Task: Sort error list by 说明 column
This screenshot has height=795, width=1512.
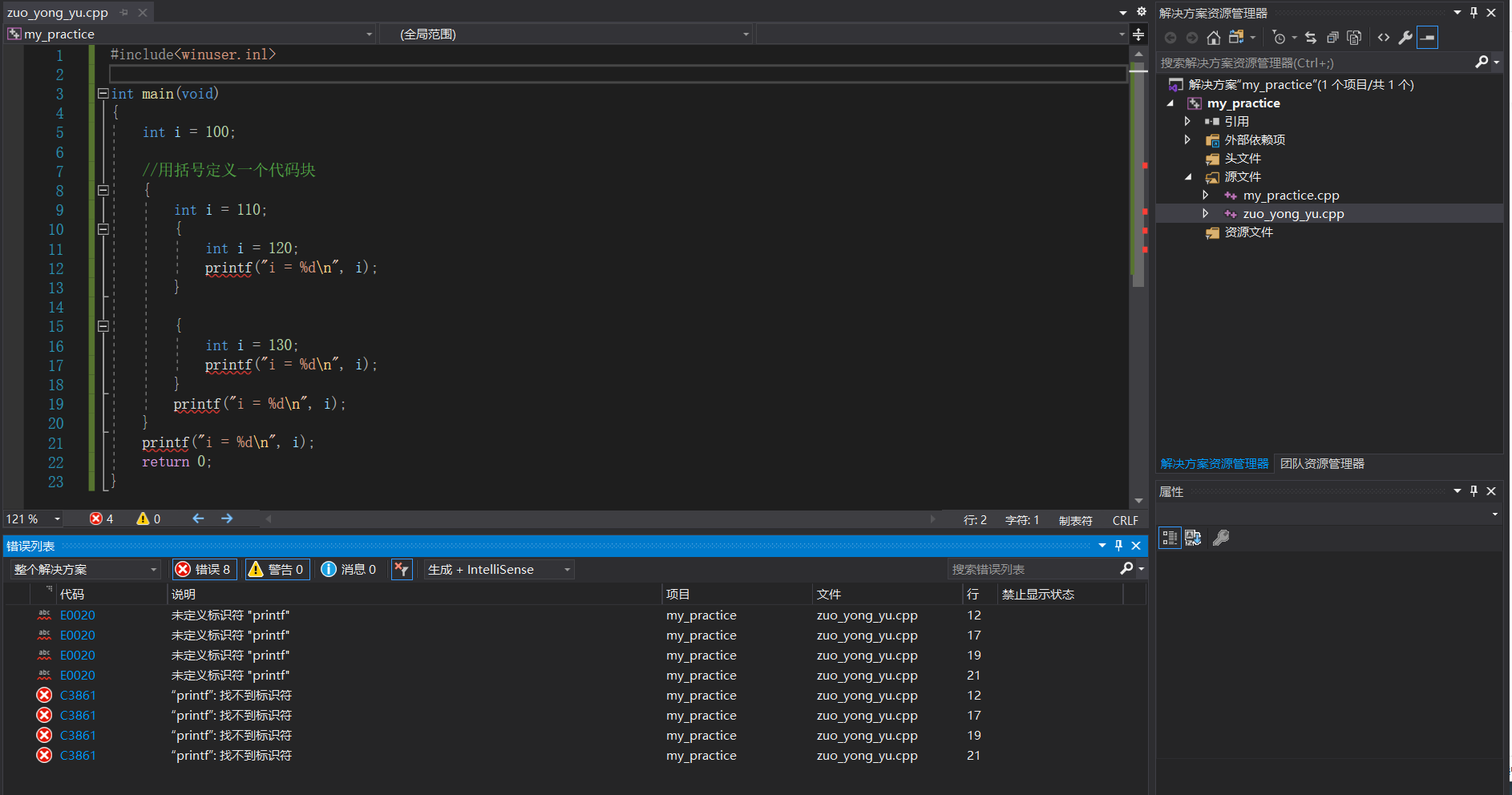Action: pos(414,594)
